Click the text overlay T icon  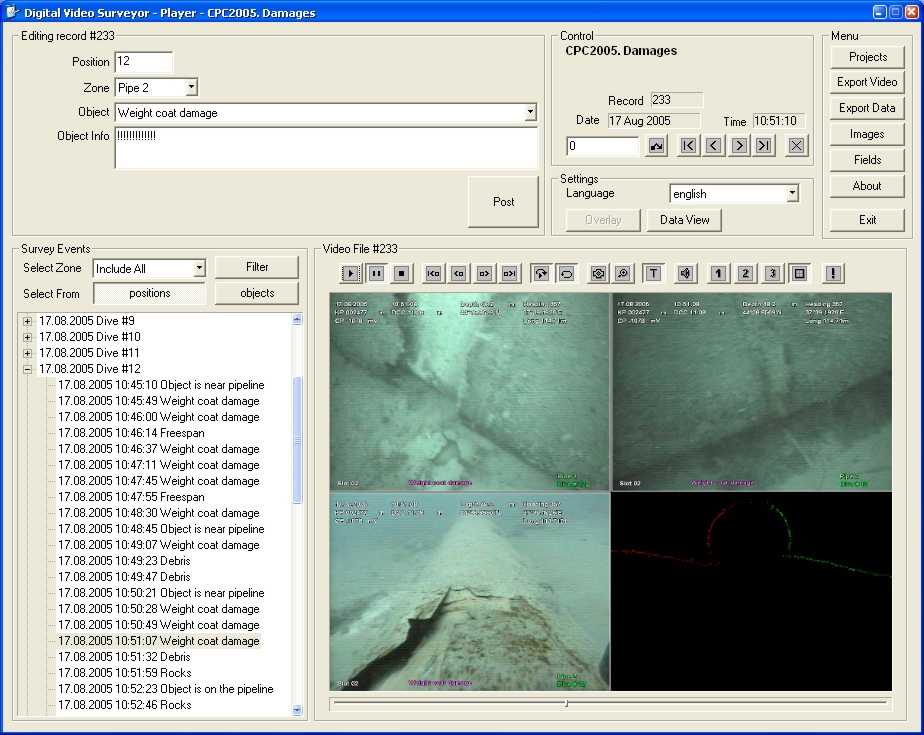[652, 273]
